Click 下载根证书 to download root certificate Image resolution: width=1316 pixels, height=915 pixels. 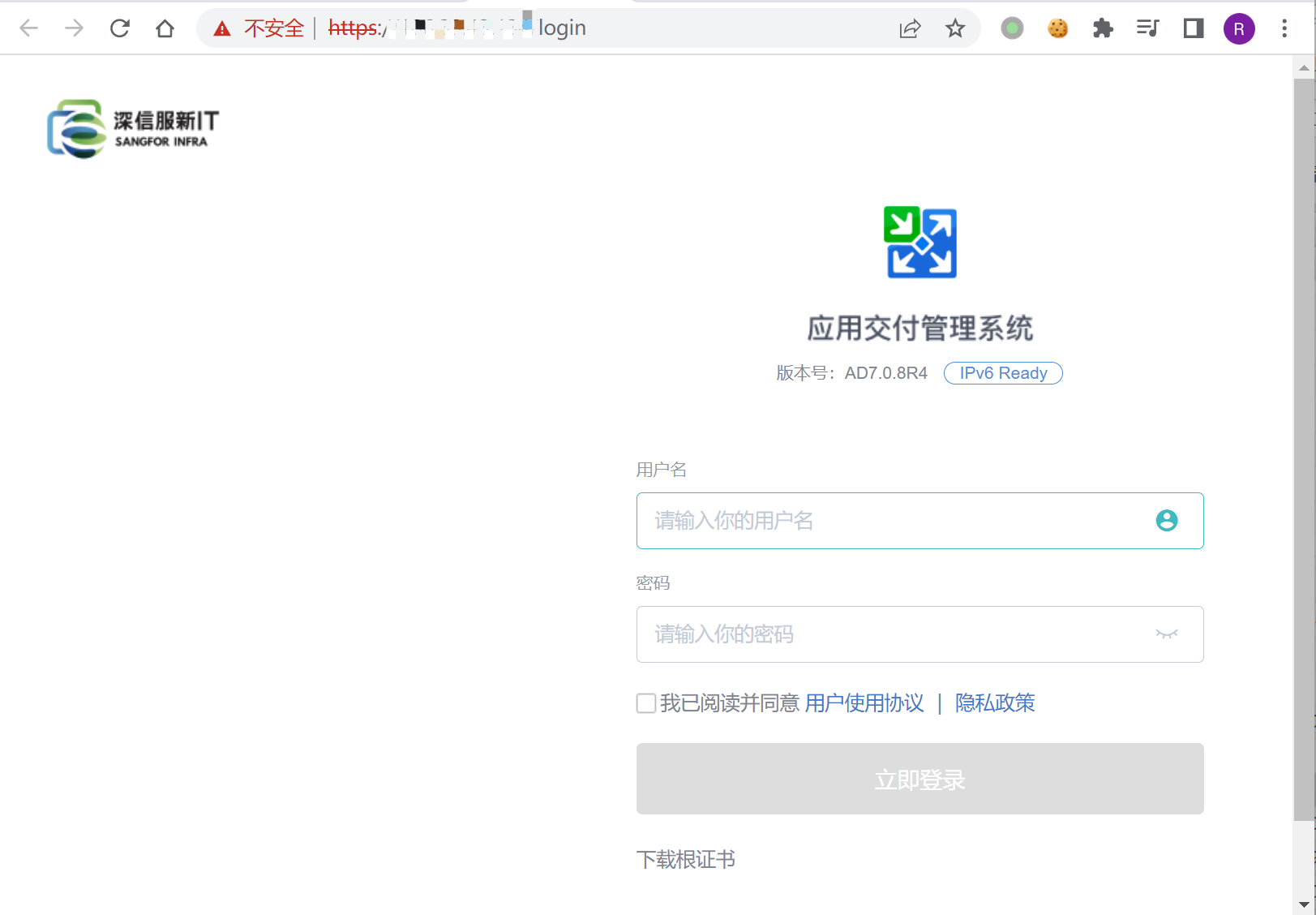click(x=686, y=859)
